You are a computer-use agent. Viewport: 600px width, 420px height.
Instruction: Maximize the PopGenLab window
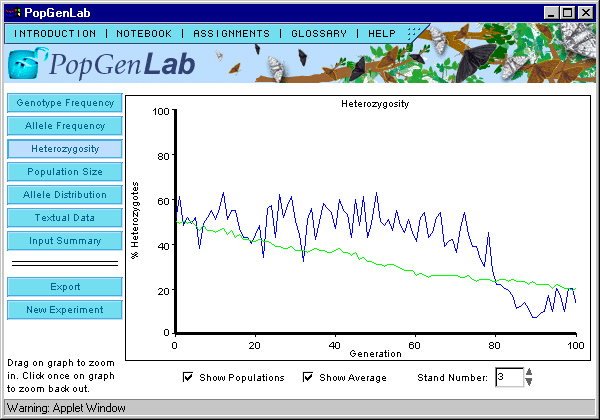pyautogui.click(x=568, y=13)
